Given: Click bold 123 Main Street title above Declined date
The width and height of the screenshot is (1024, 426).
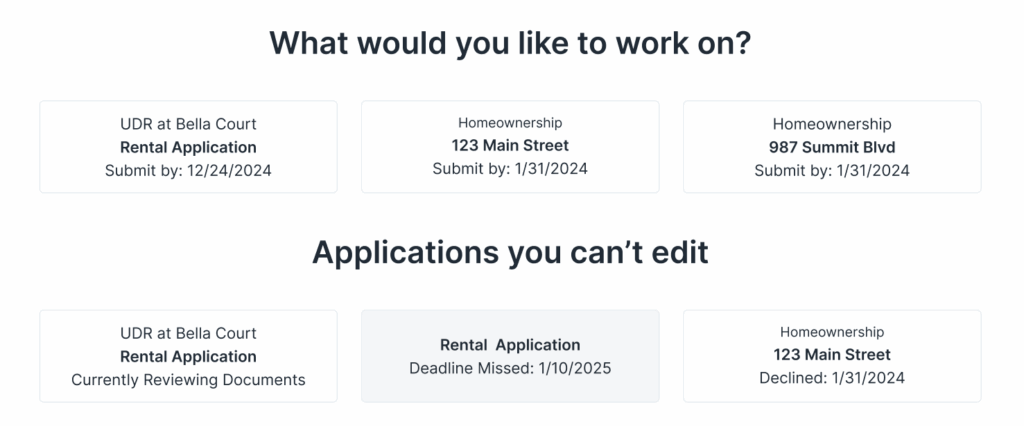Looking at the screenshot, I should click(832, 355).
